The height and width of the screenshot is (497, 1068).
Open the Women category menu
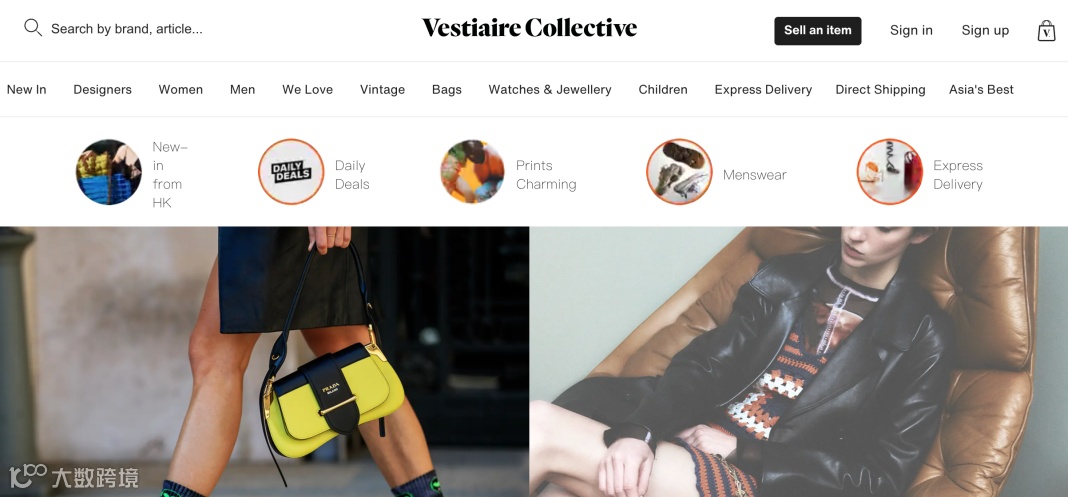tap(180, 89)
